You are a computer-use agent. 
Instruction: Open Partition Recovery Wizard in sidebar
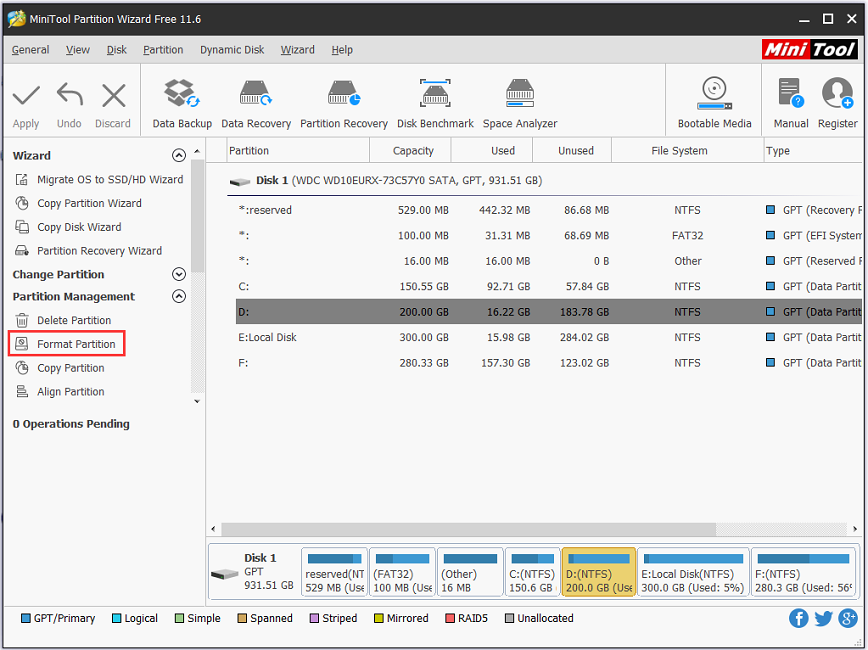click(x=89, y=251)
